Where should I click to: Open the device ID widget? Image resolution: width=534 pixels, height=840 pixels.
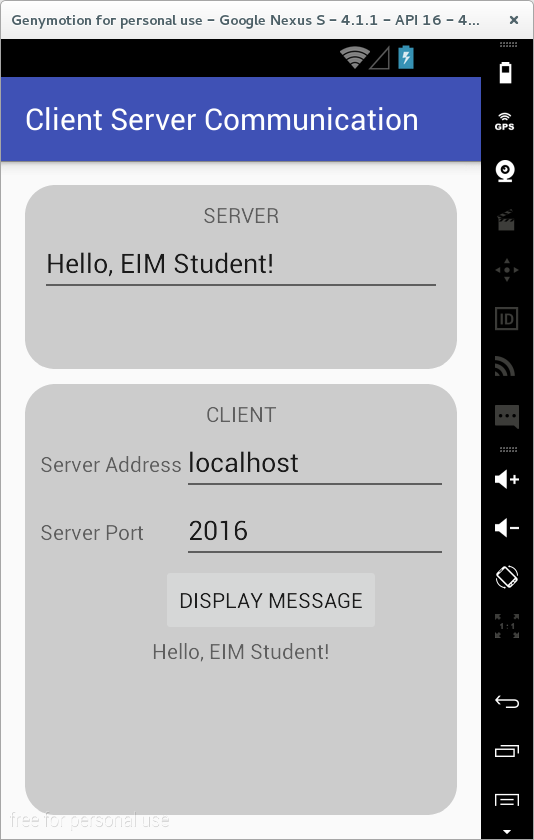pos(506,319)
